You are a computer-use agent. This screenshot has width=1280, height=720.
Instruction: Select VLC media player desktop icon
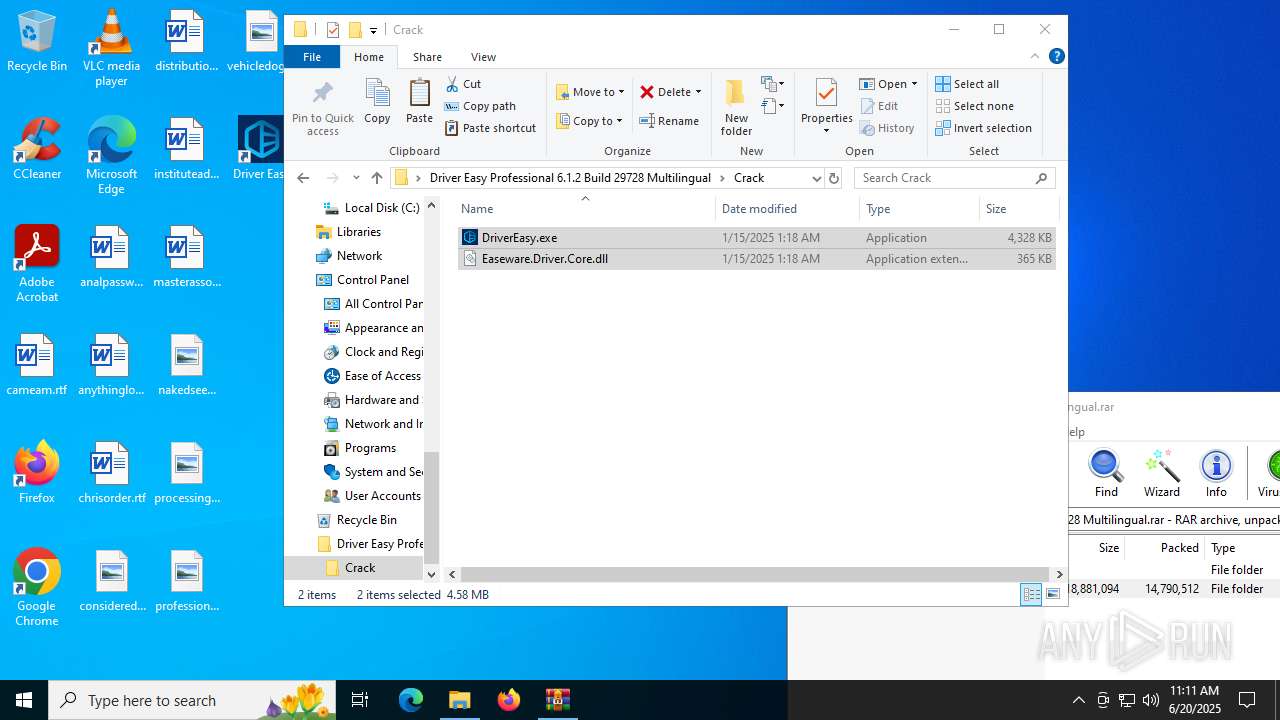click(x=111, y=48)
